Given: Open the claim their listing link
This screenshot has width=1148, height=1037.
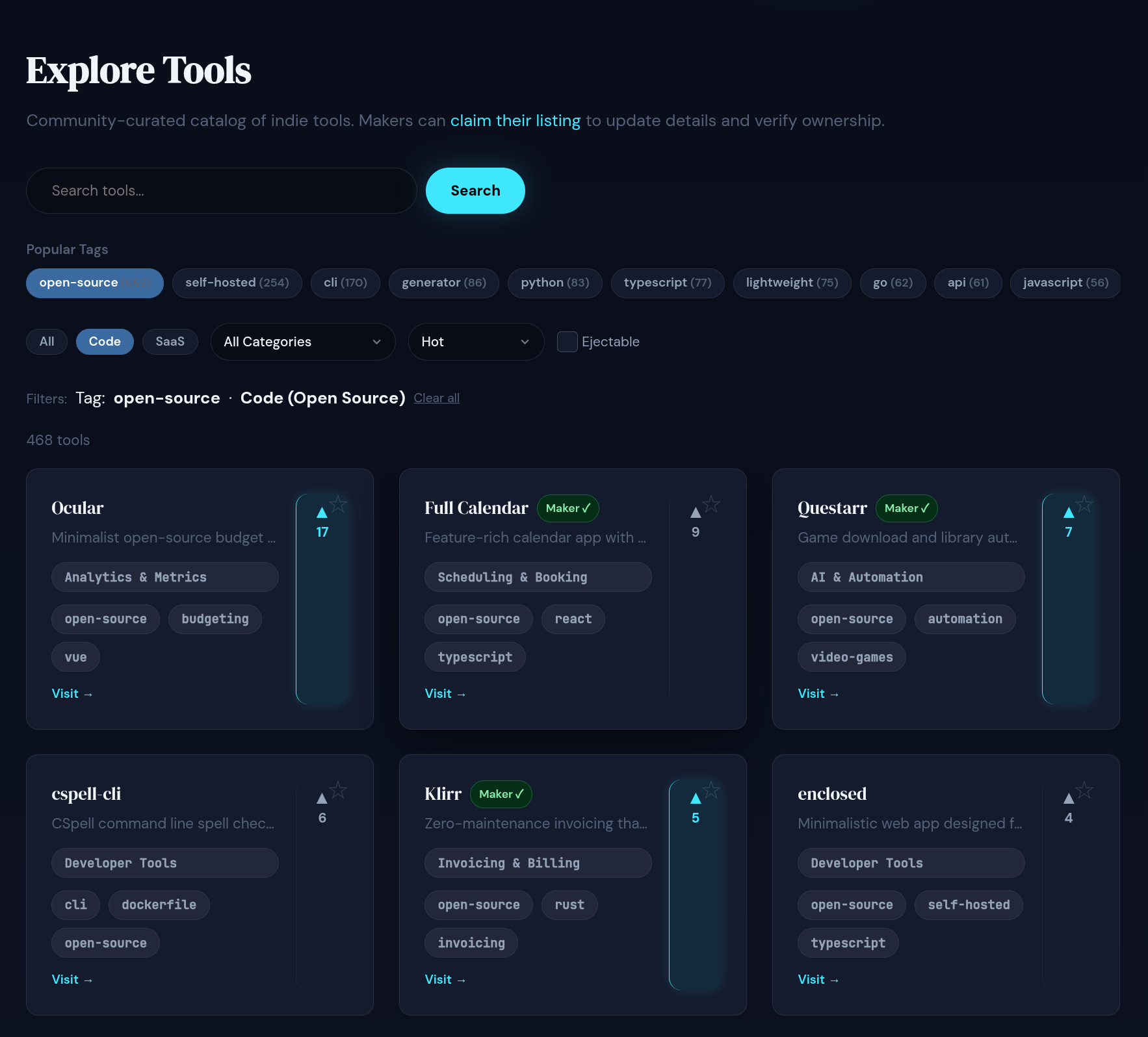Looking at the screenshot, I should click(x=515, y=121).
